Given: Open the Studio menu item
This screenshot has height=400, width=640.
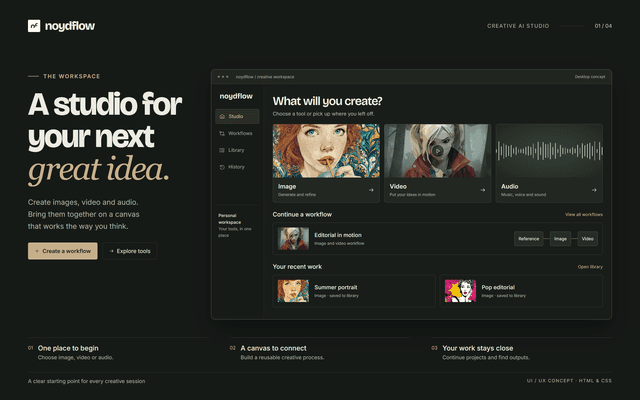Looking at the screenshot, I should [237, 116].
